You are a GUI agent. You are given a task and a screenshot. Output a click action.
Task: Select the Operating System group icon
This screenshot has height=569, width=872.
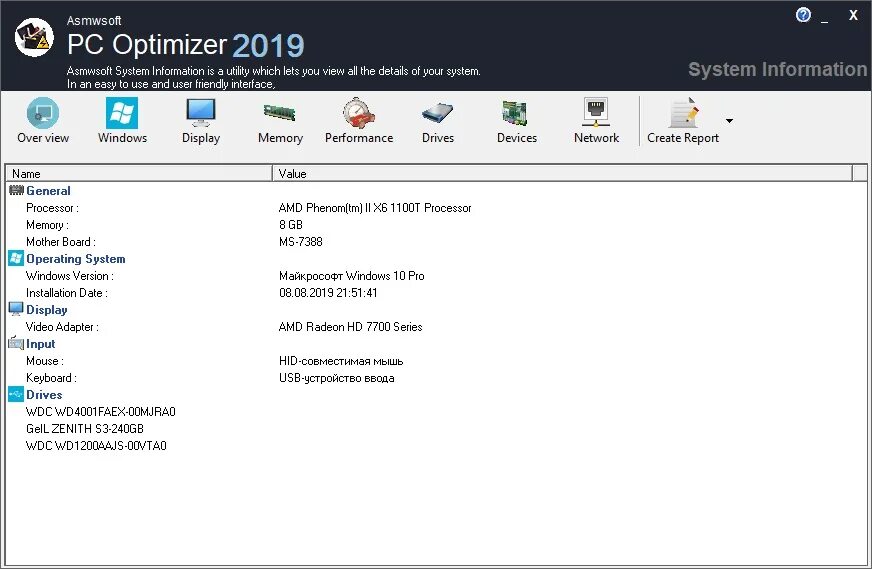click(16, 258)
